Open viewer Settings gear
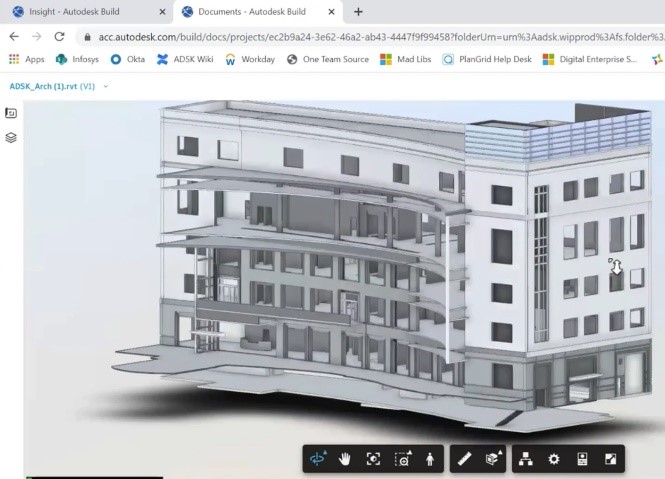Screen dimensions: 665x479 554,459
